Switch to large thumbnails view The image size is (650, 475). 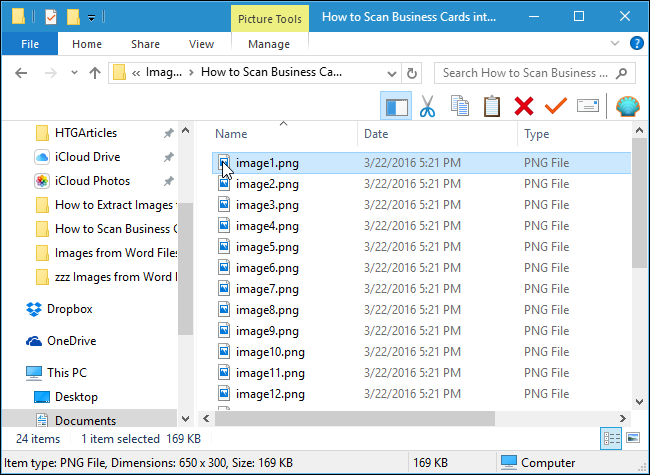coord(631,438)
